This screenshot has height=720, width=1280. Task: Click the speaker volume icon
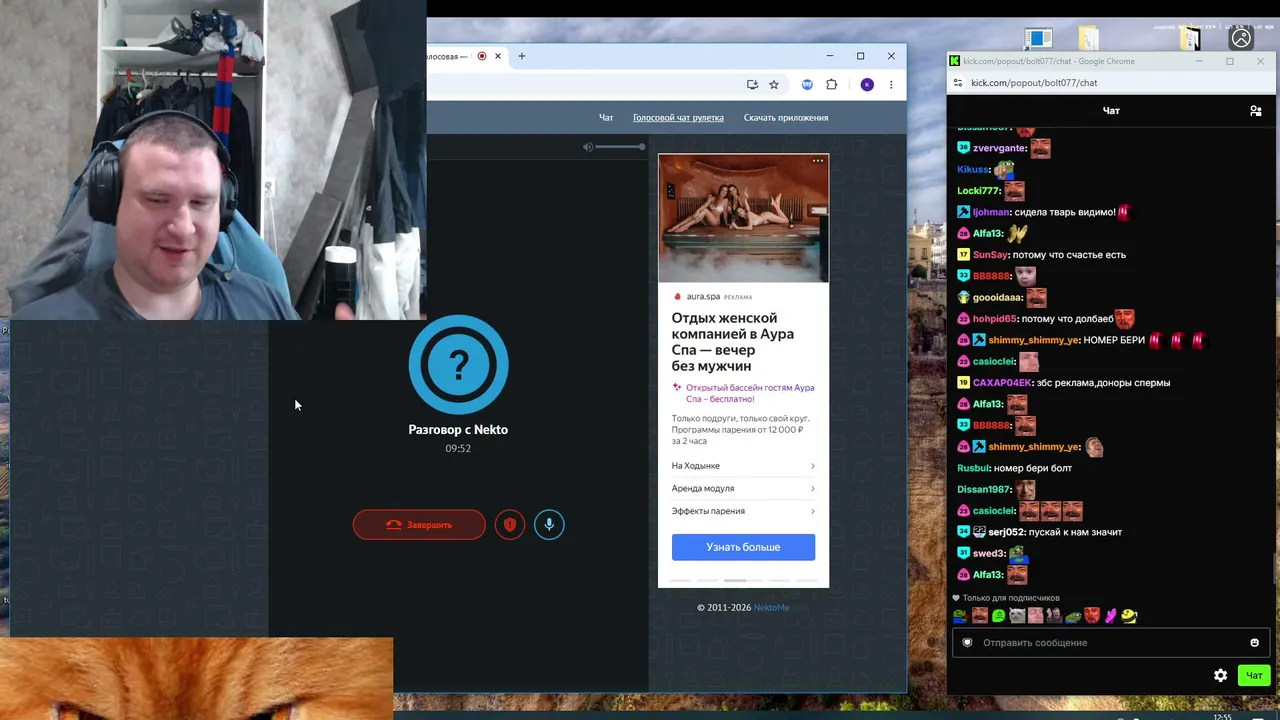[588, 147]
